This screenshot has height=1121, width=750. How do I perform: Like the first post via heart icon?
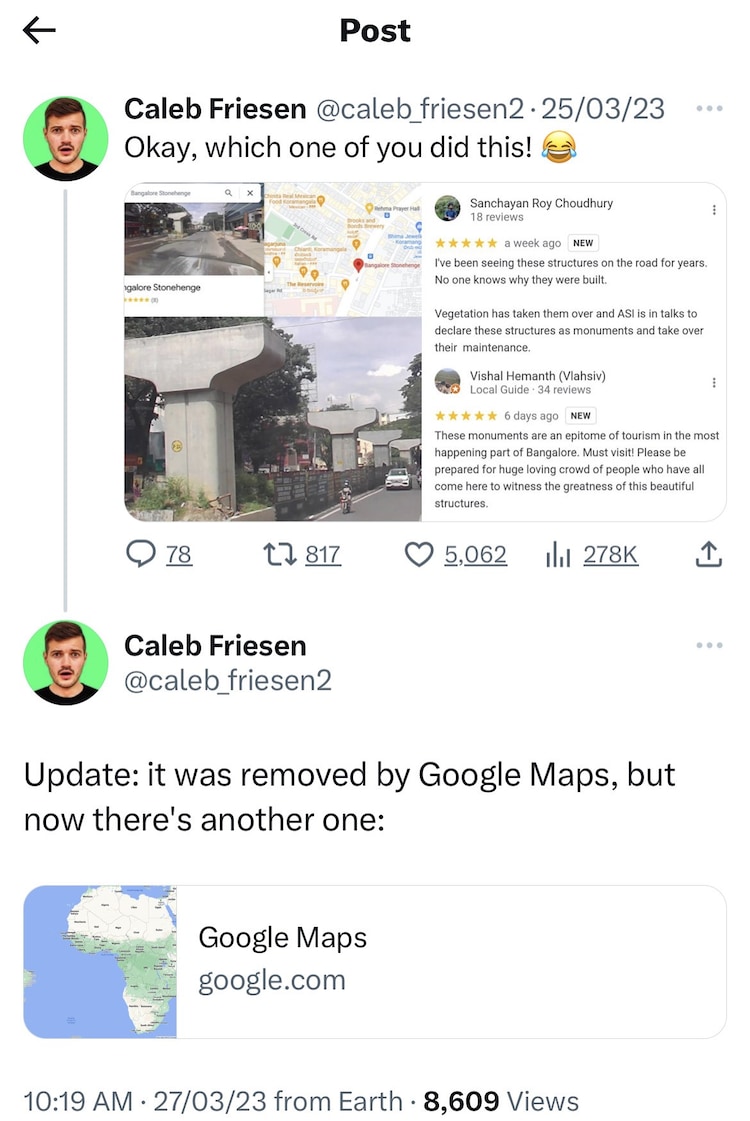coord(418,554)
